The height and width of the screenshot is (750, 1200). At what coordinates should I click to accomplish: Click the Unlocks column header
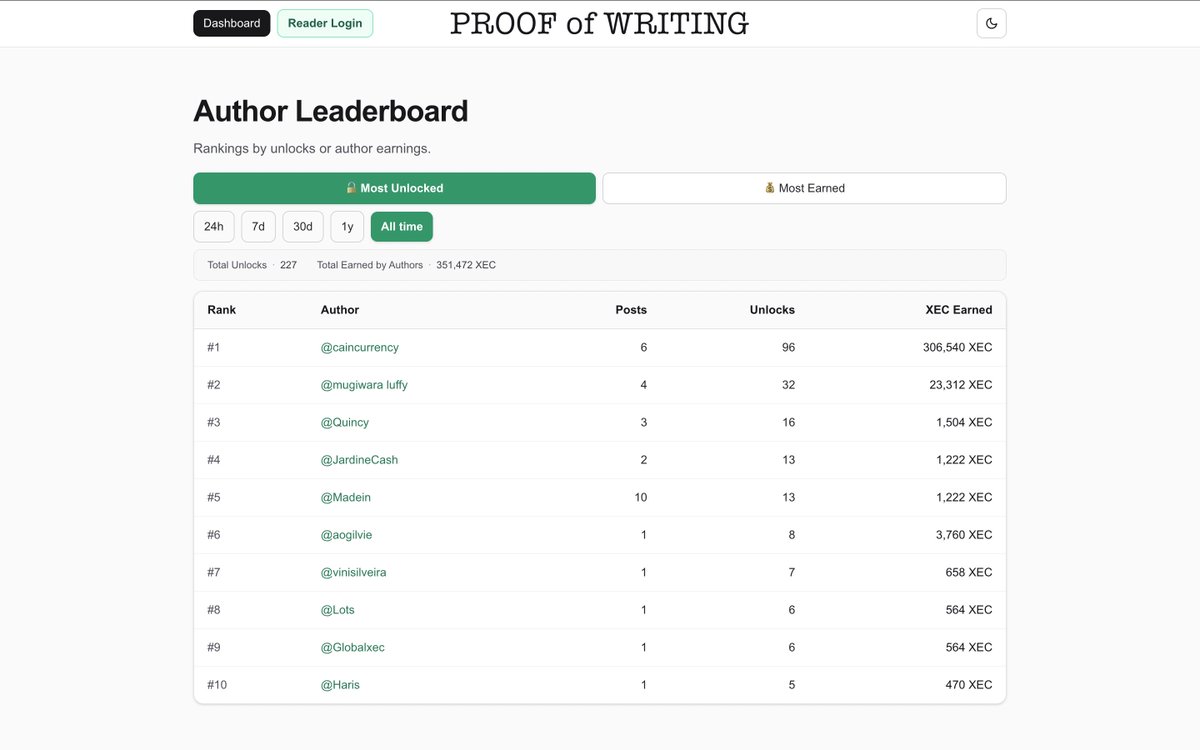click(772, 310)
